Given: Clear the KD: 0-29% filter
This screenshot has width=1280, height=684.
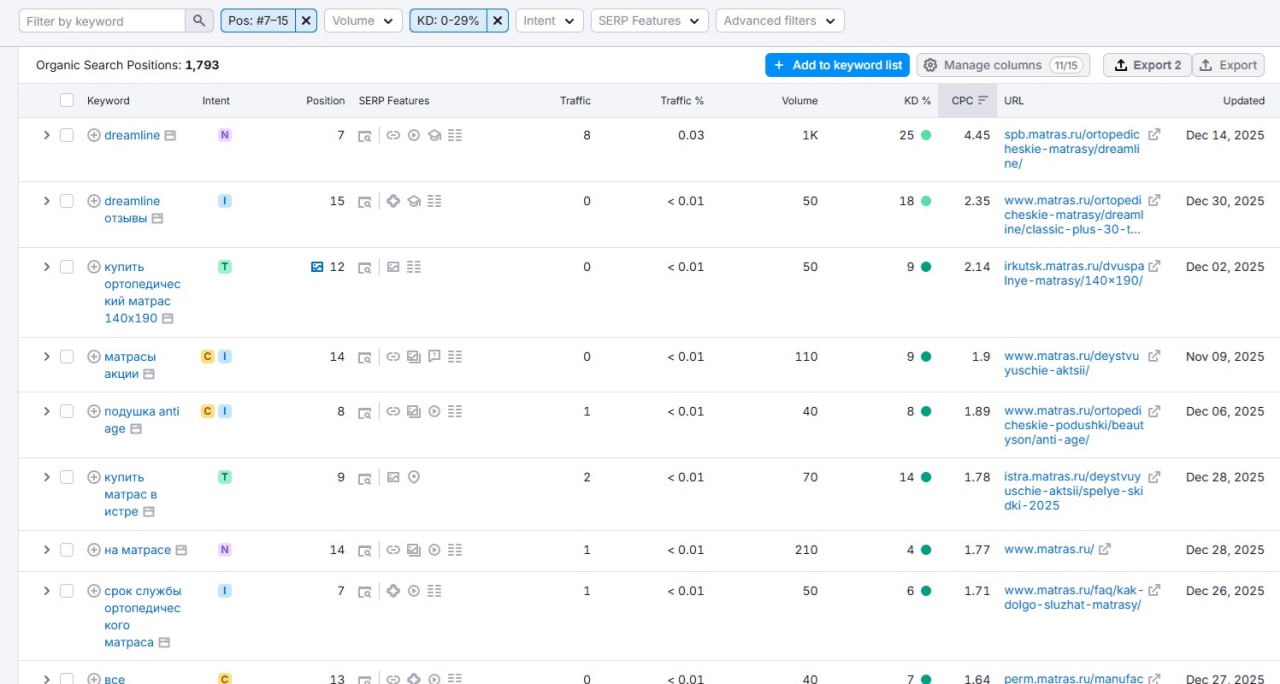Looking at the screenshot, I should (x=497, y=21).
